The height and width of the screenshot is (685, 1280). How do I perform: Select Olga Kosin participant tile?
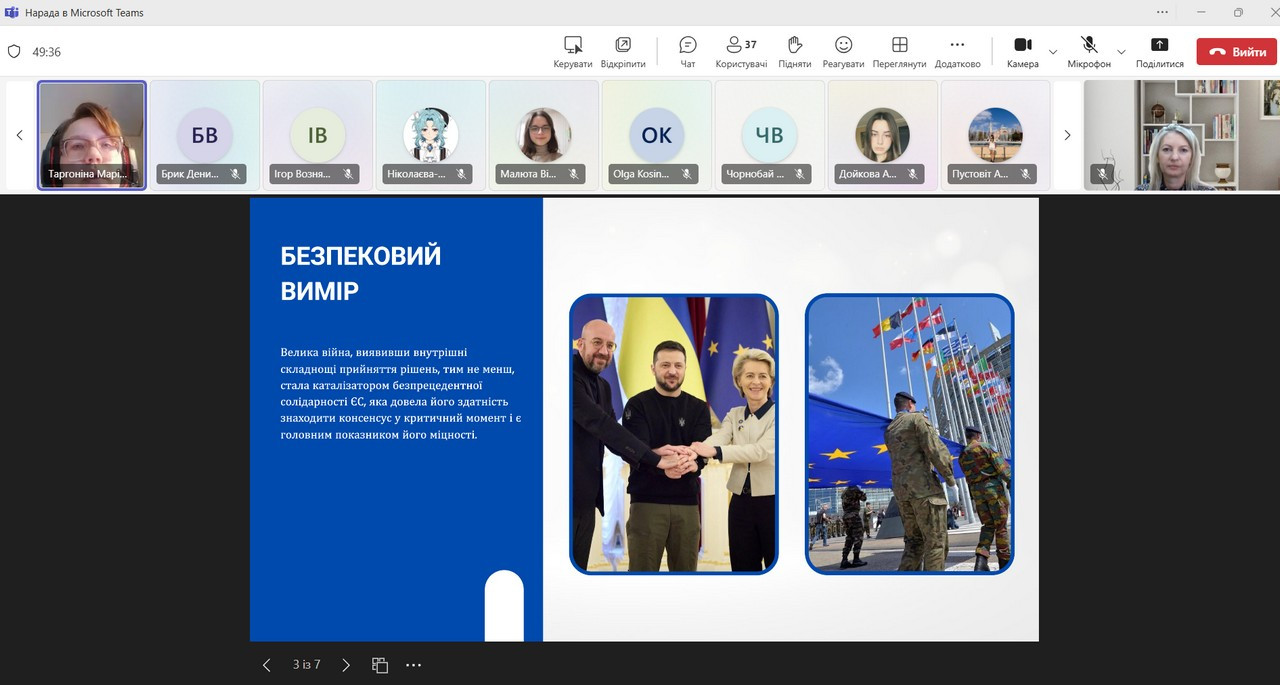(x=656, y=135)
